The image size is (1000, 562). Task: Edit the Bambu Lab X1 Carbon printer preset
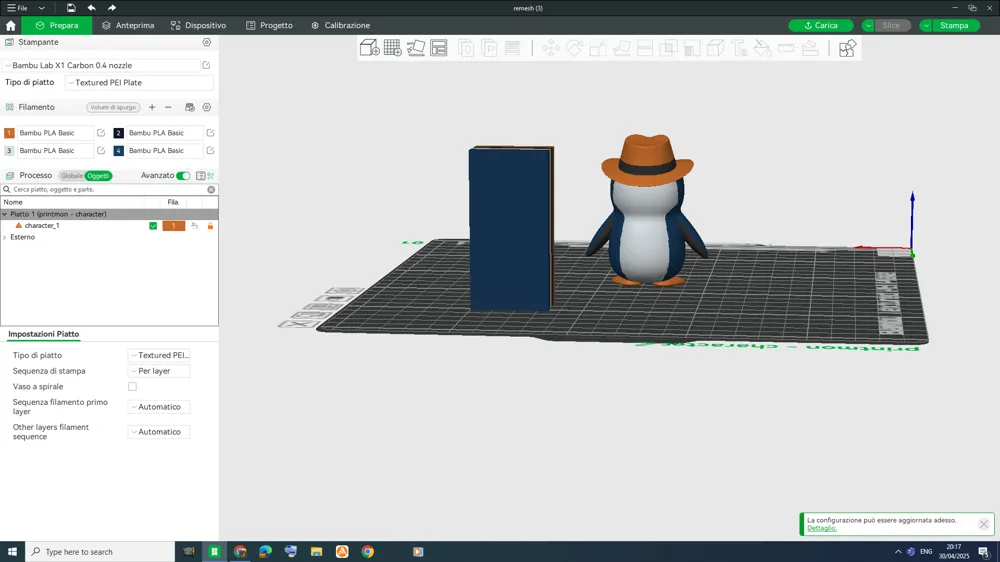(206, 65)
